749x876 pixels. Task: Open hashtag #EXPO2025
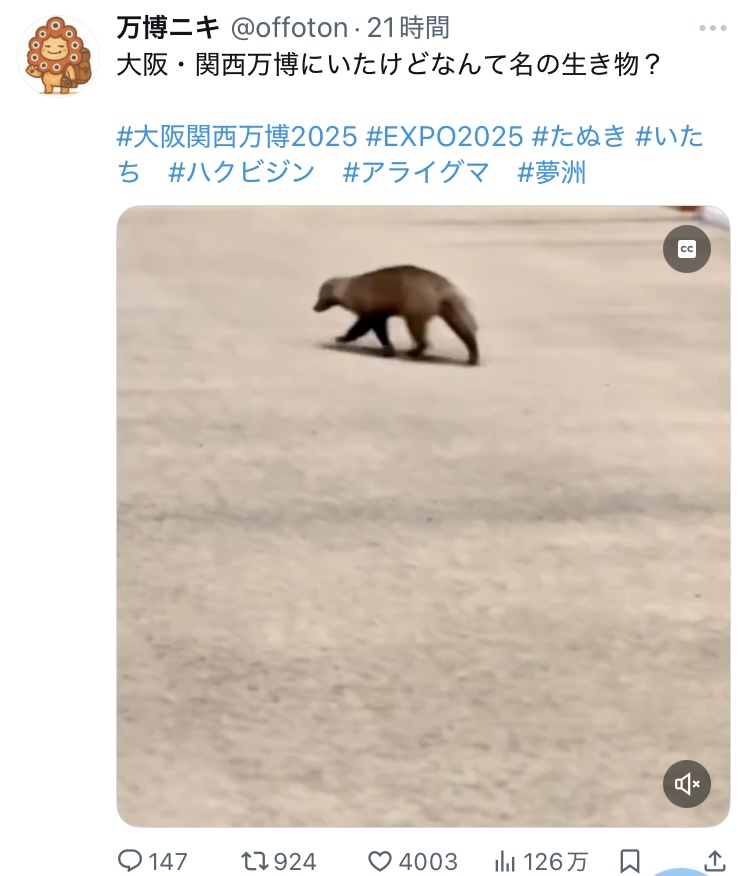click(445, 137)
